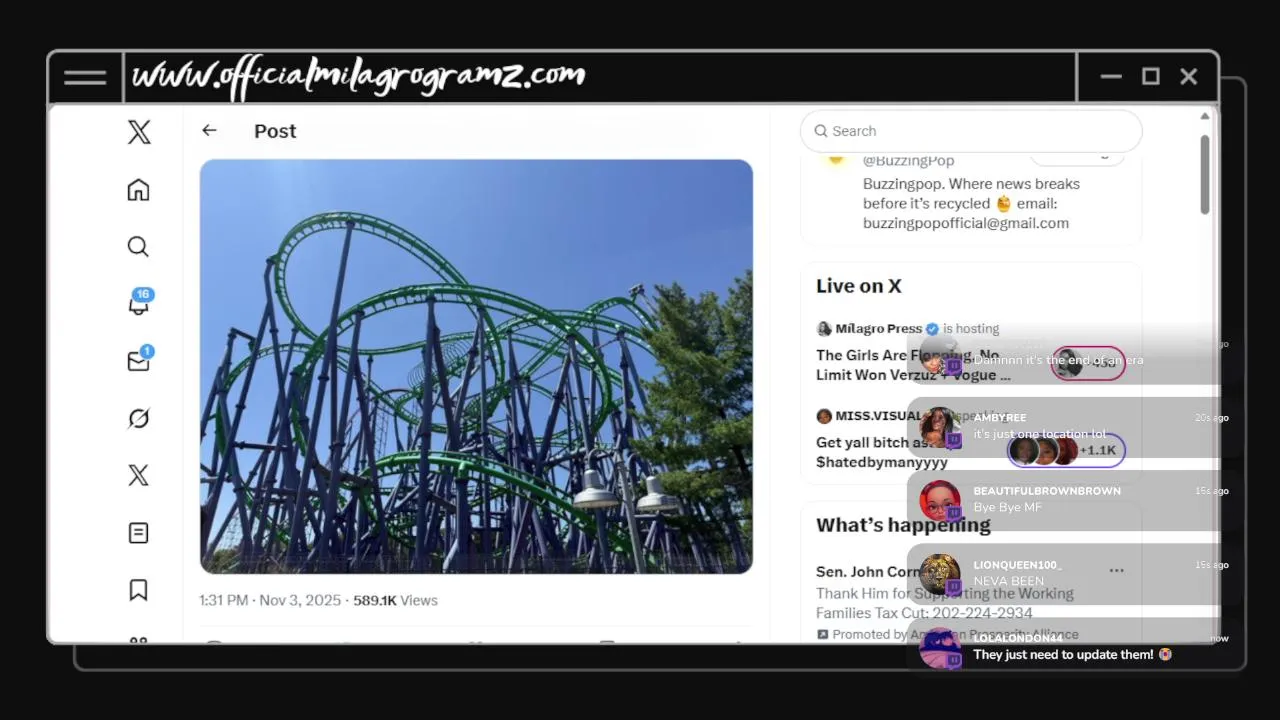Click the 1:31 PM · Nov 3, 2025 timestamp
Viewport: 1280px width, 720px height.
pyautogui.click(x=270, y=600)
